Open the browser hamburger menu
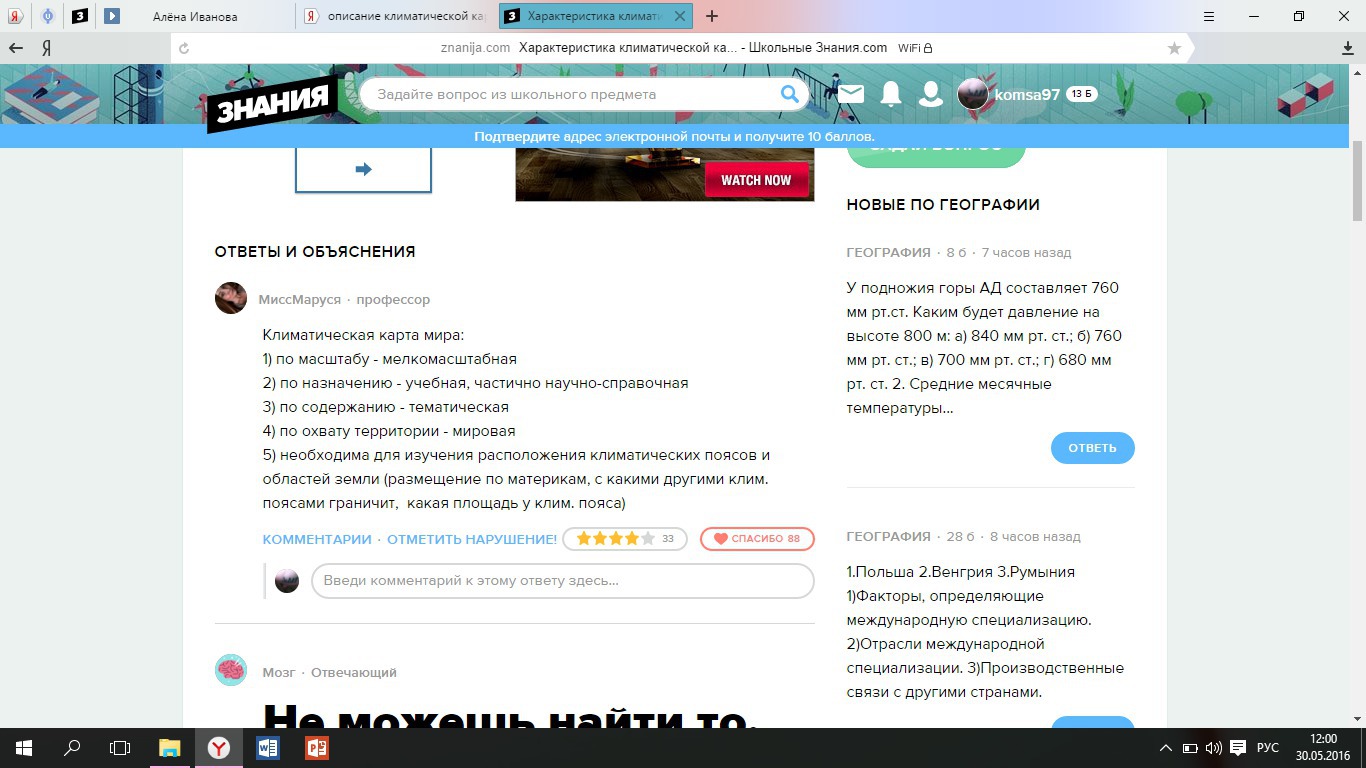The width and height of the screenshot is (1366, 768). coord(1208,16)
